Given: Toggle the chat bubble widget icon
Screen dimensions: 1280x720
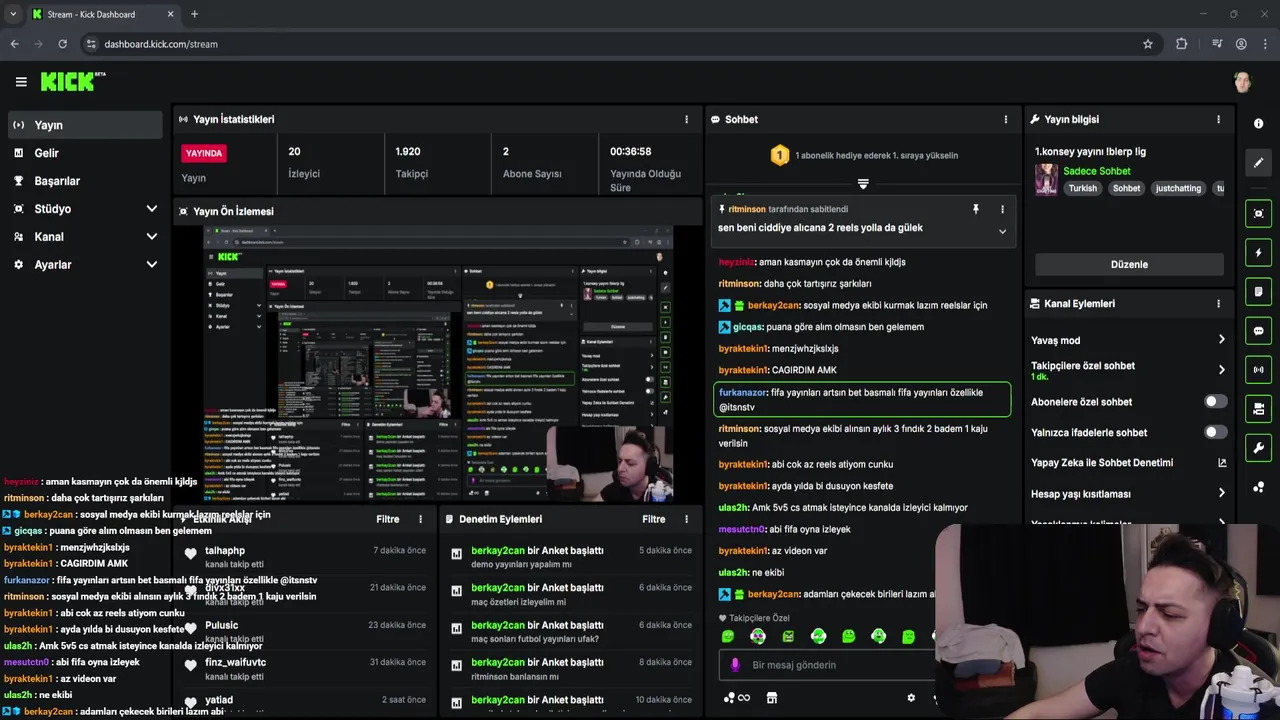Looking at the screenshot, I should [1258, 331].
